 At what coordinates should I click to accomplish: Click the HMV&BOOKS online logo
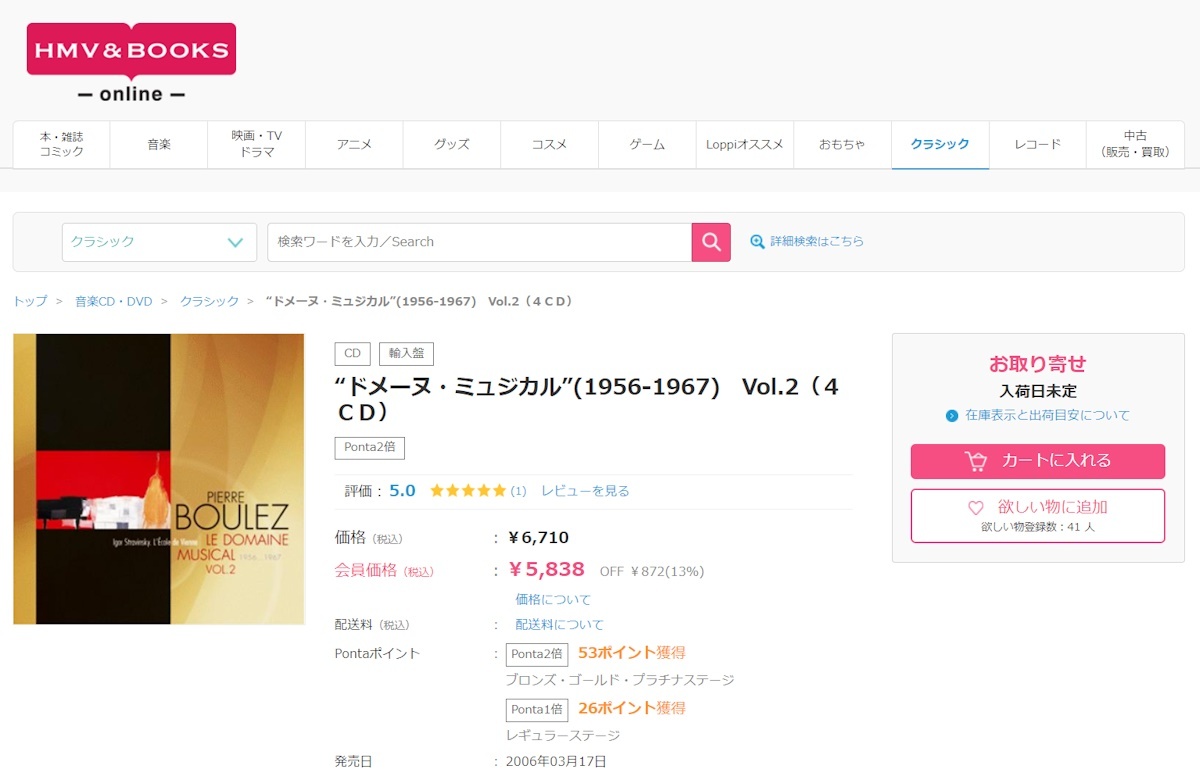[x=131, y=62]
